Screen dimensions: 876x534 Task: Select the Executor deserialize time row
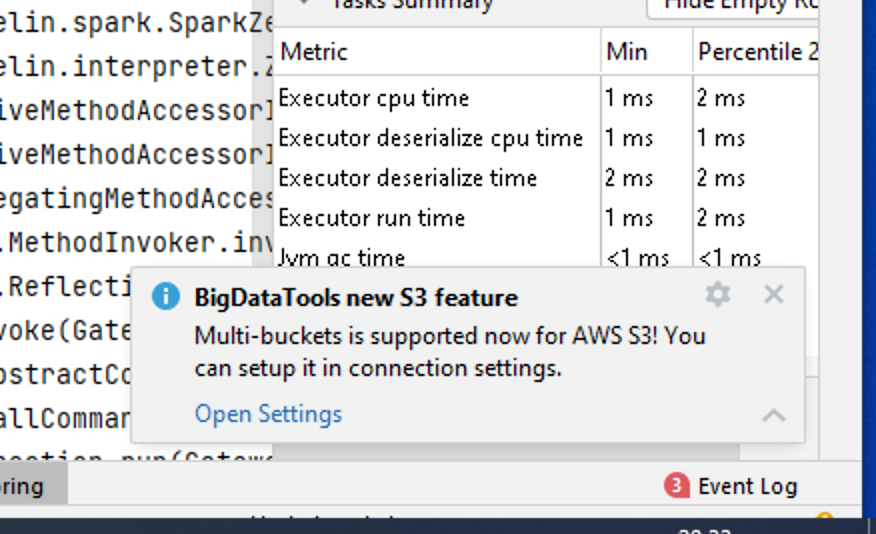tap(407, 178)
